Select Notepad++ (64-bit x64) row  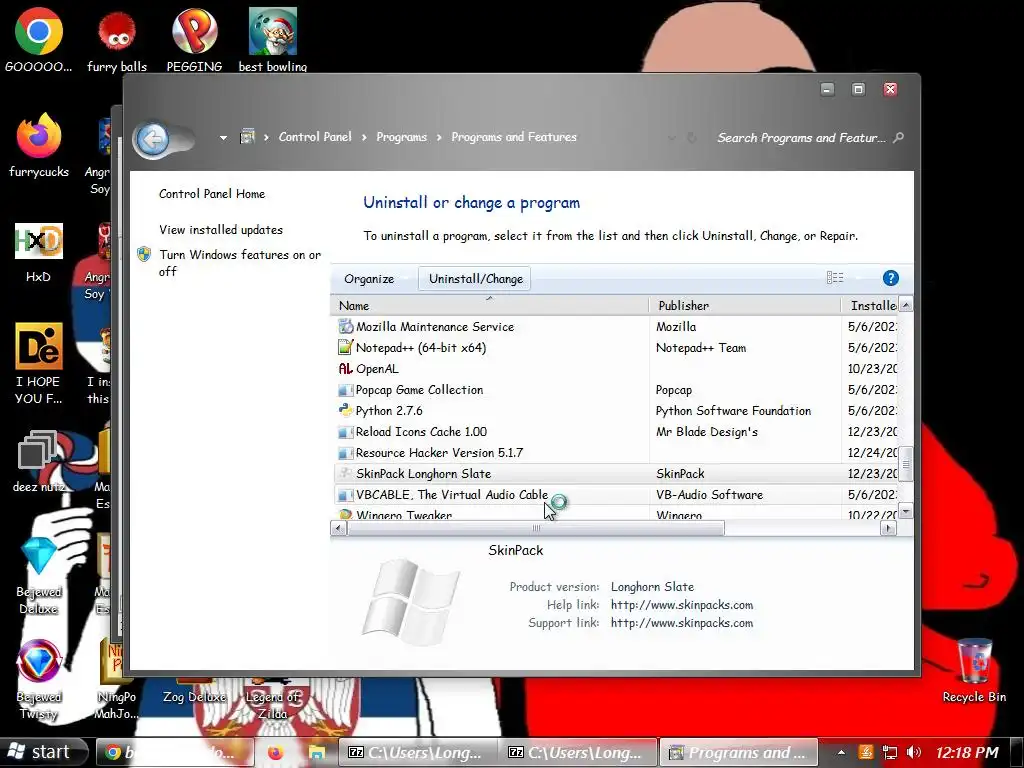point(615,347)
